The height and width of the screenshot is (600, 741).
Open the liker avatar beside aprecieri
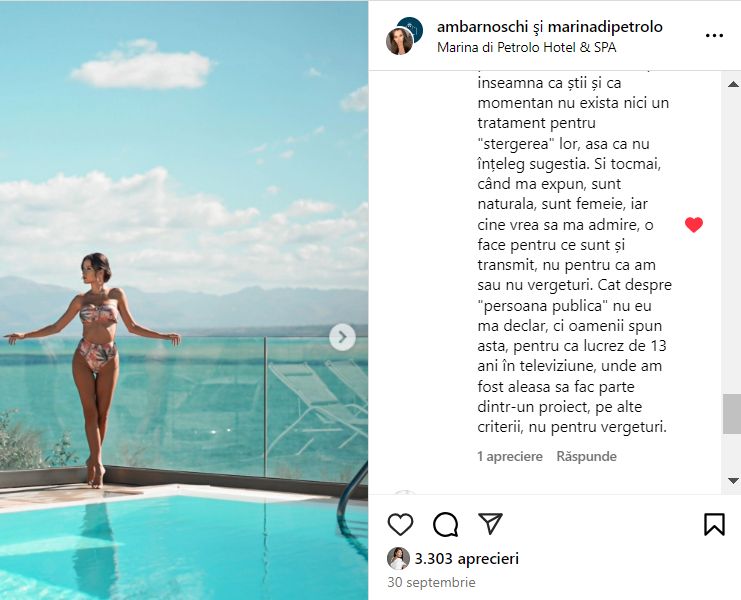398,558
